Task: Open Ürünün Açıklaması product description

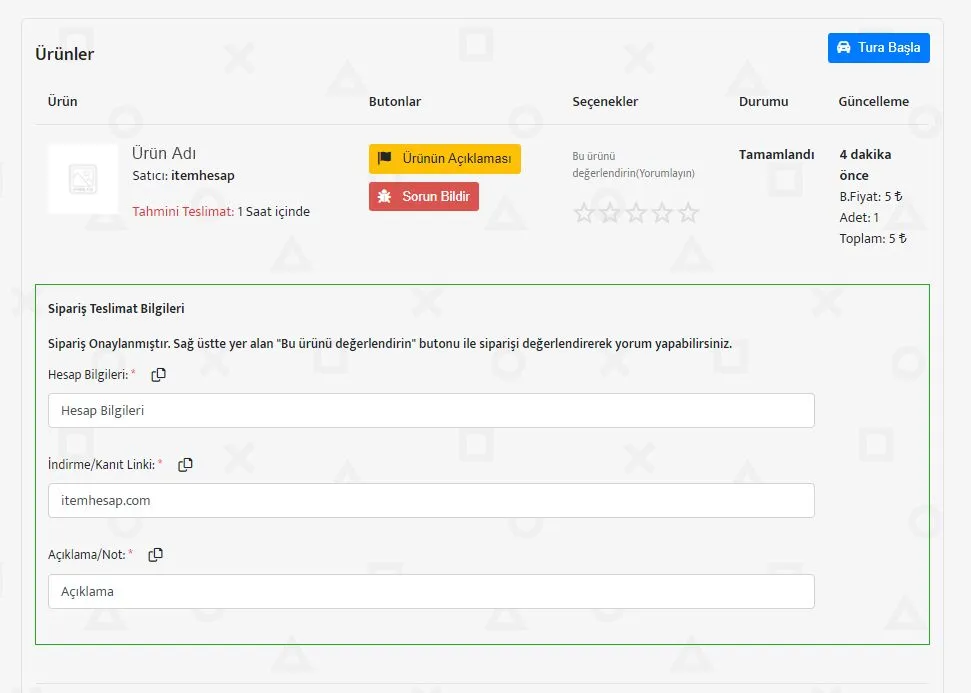Action: pos(445,159)
